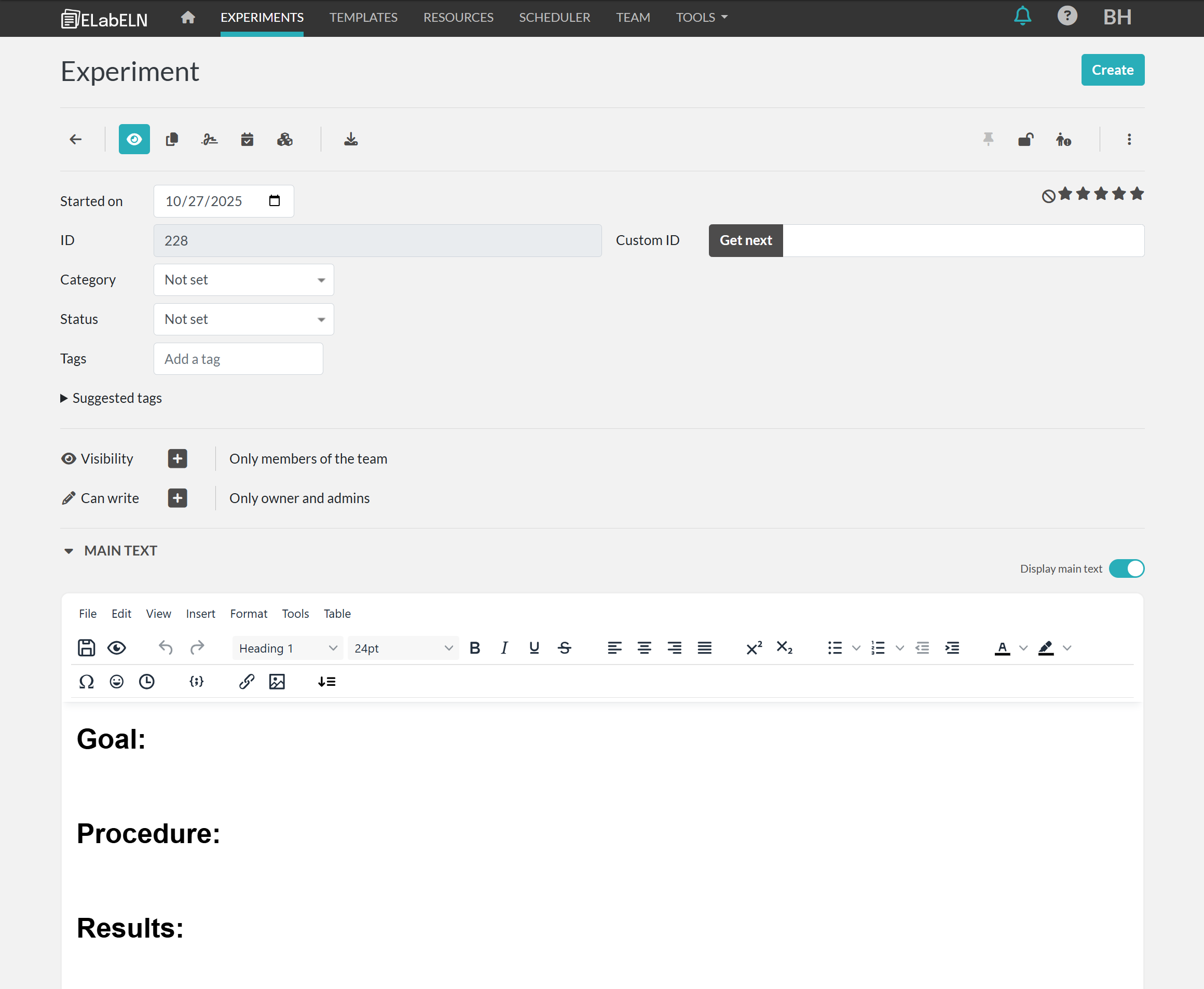The width and height of the screenshot is (1204, 989).
Task: Insert an image in the editor
Action: (x=277, y=681)
